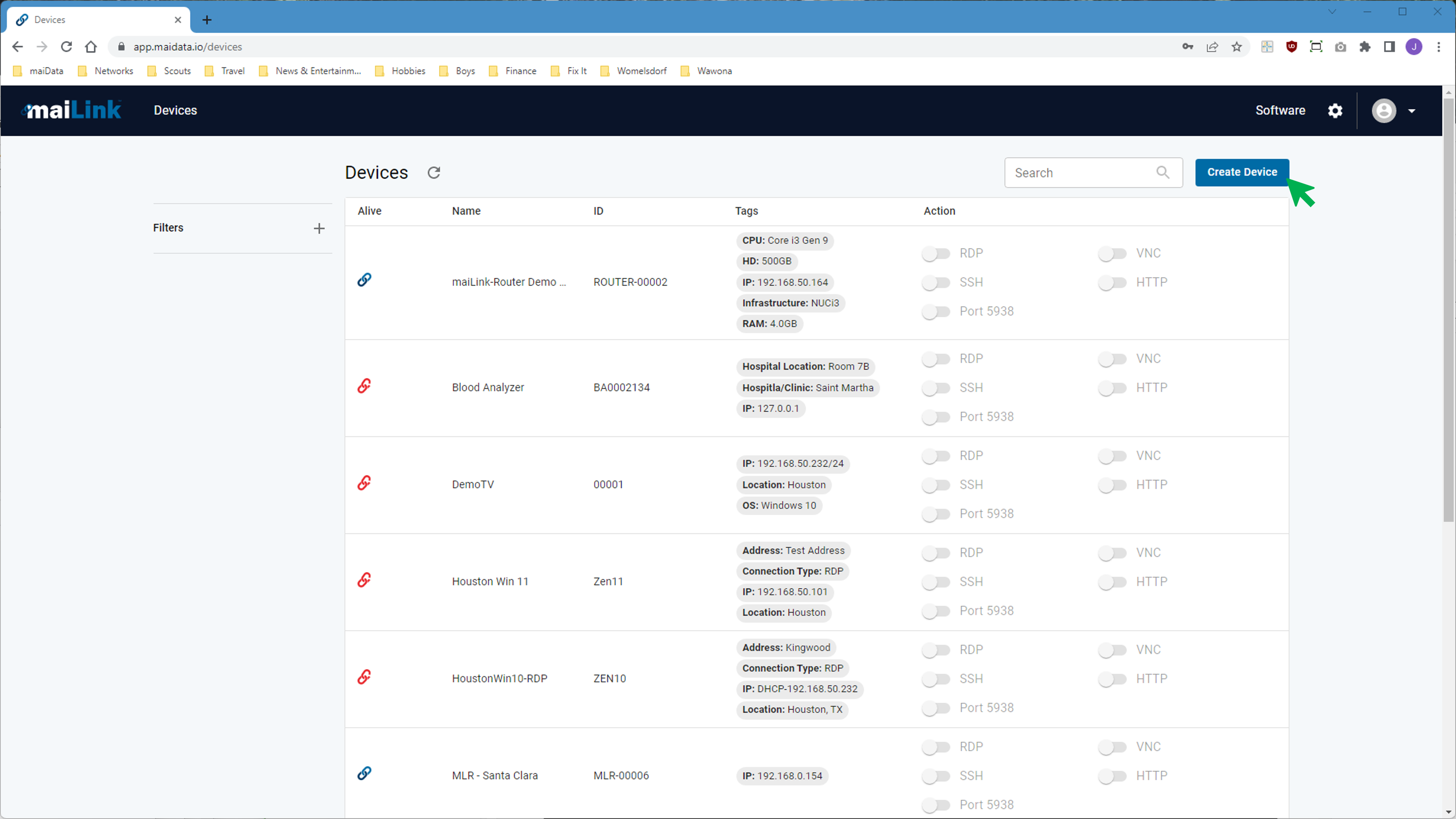The height and width of the screenshot is (819, 1456).
Task: Click the address bar URL
Action: 188,47
